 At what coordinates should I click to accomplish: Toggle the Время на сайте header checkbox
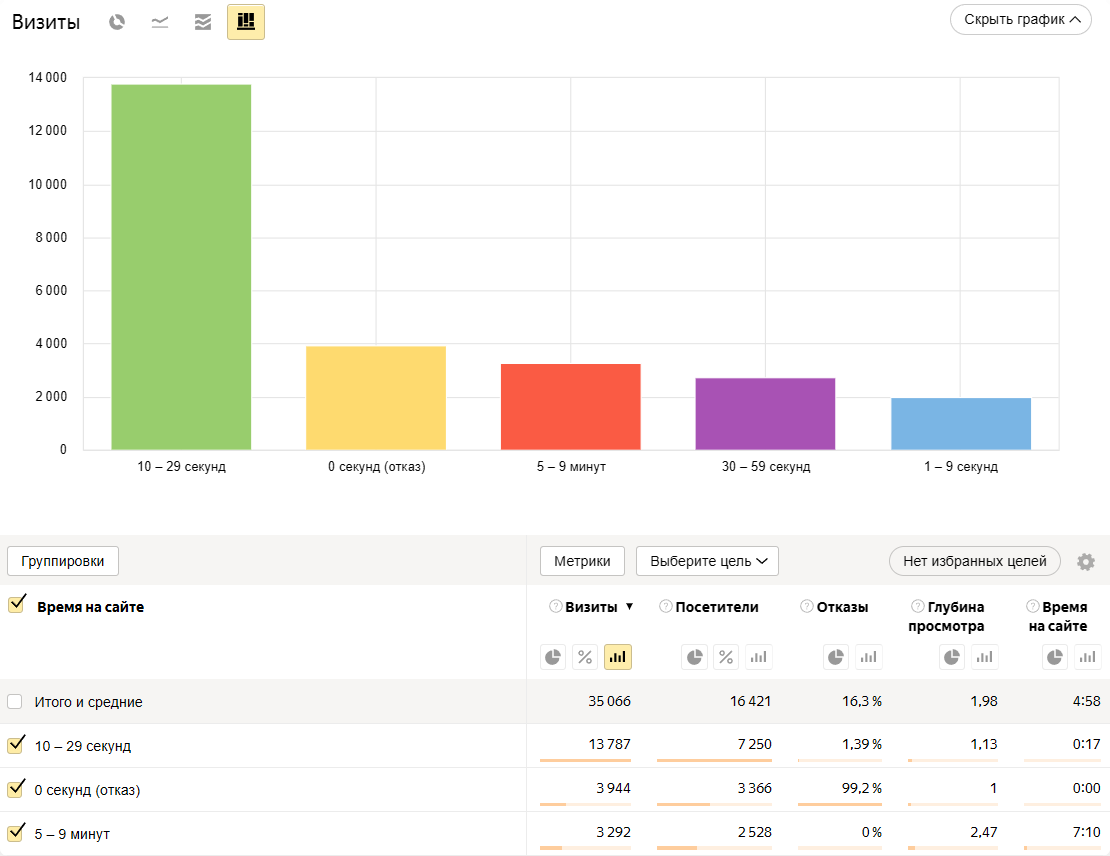tap(16, 605)
